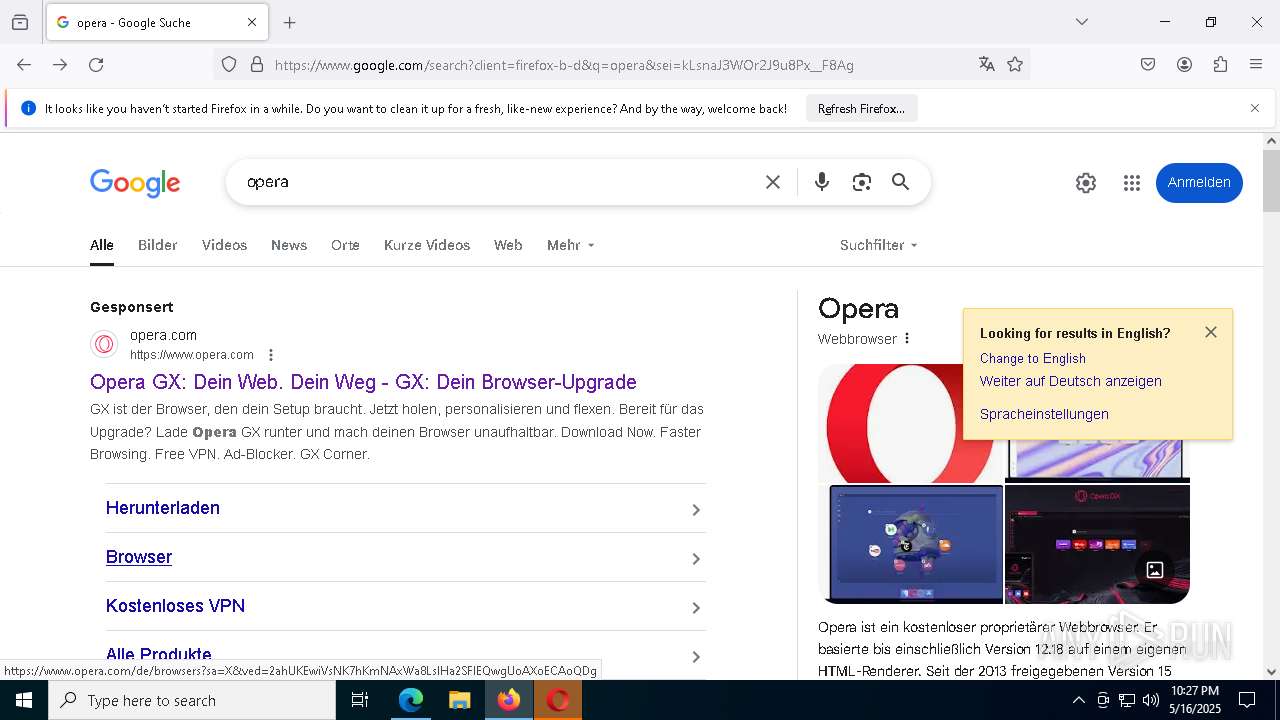Go forward one page
The width and height of the screenshot is (1280, 720).
coord(60,65)
